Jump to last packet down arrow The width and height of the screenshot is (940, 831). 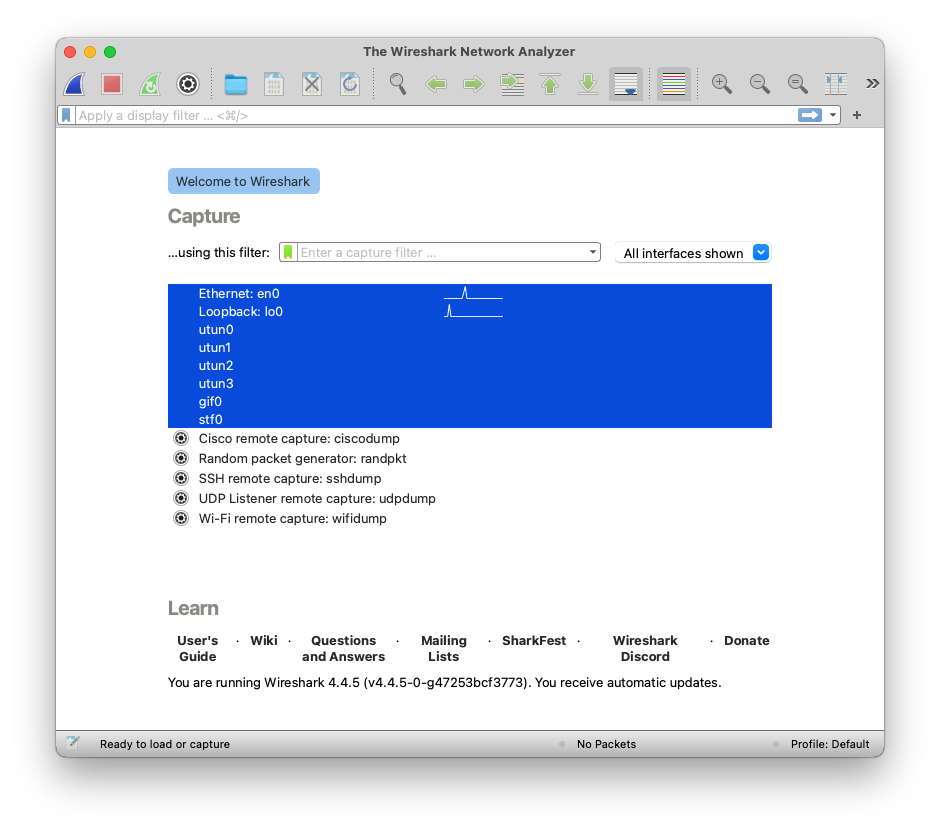click(x=588, y=84)
